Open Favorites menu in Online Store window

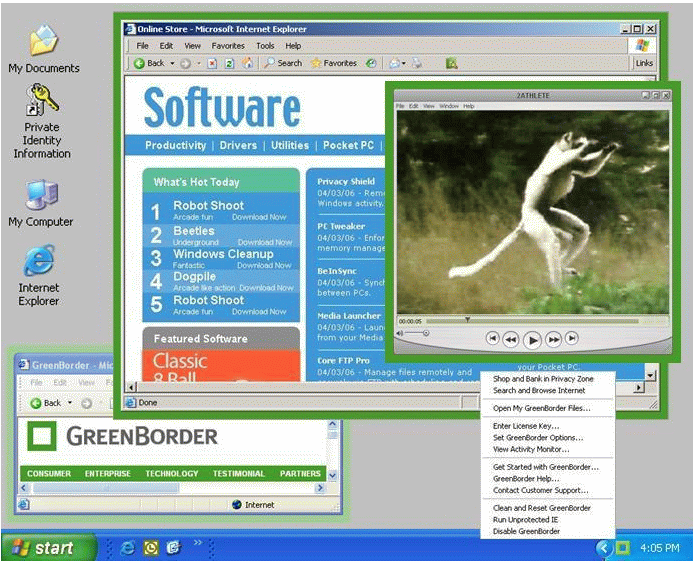pyautogui.click(x=228, y=46)
